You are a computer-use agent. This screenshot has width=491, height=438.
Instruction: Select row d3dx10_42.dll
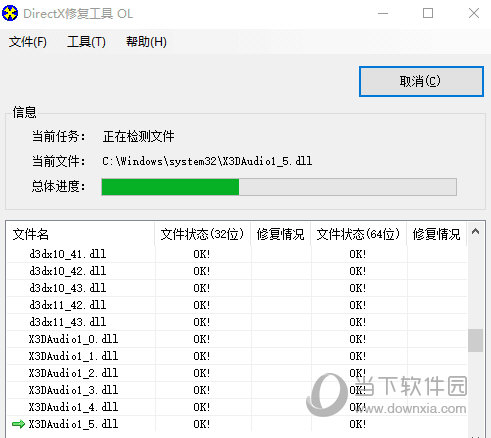237,271
